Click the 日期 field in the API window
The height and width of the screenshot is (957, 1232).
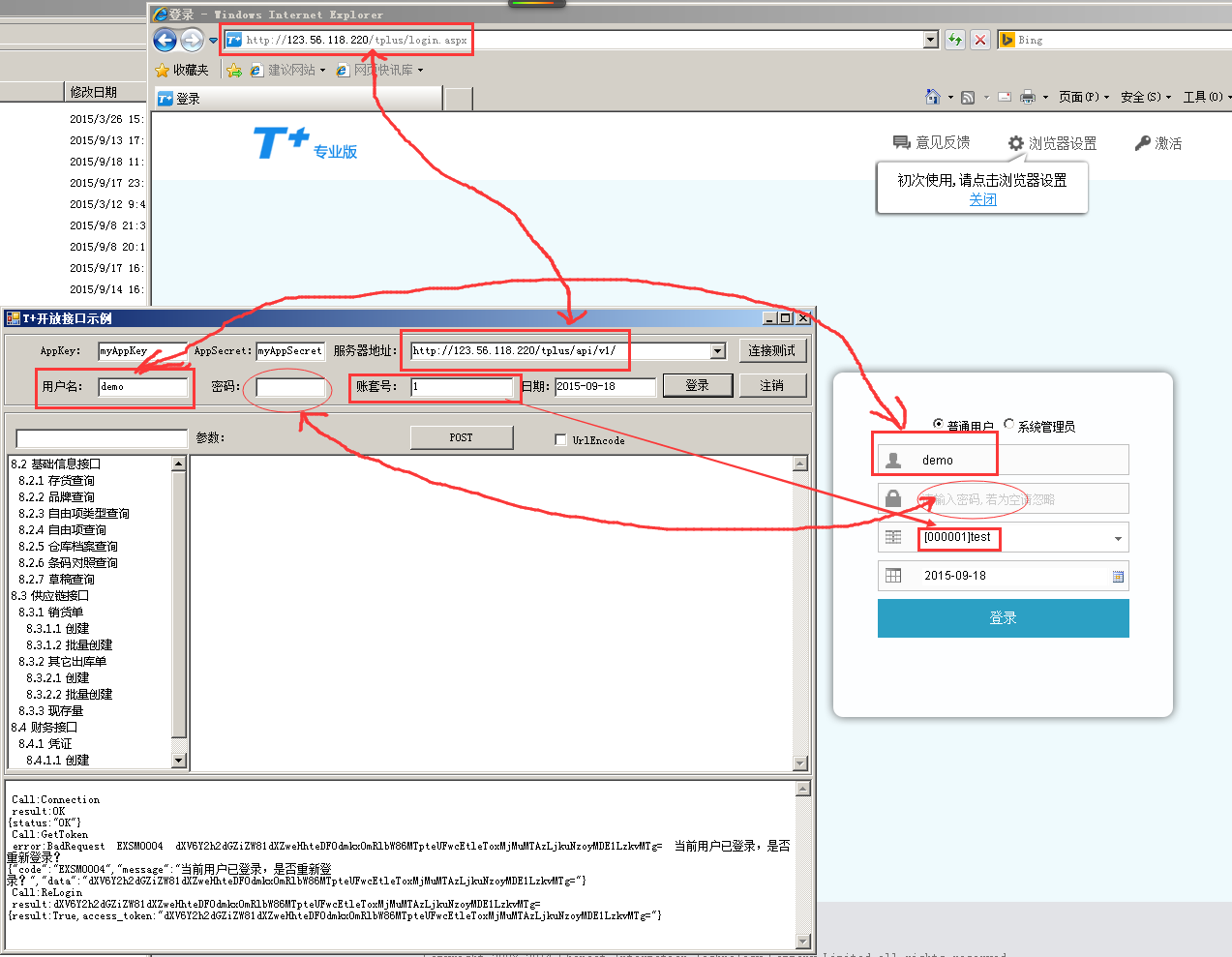[x=605, y=386]
